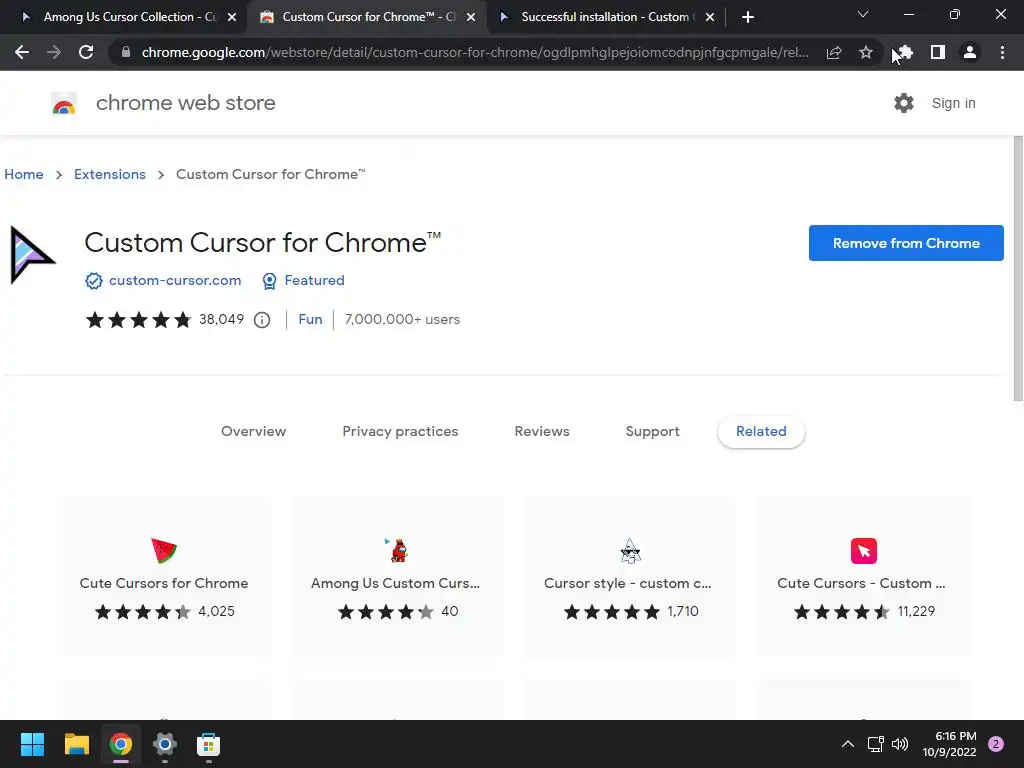Close the Successful installation tab

point(710,18)
